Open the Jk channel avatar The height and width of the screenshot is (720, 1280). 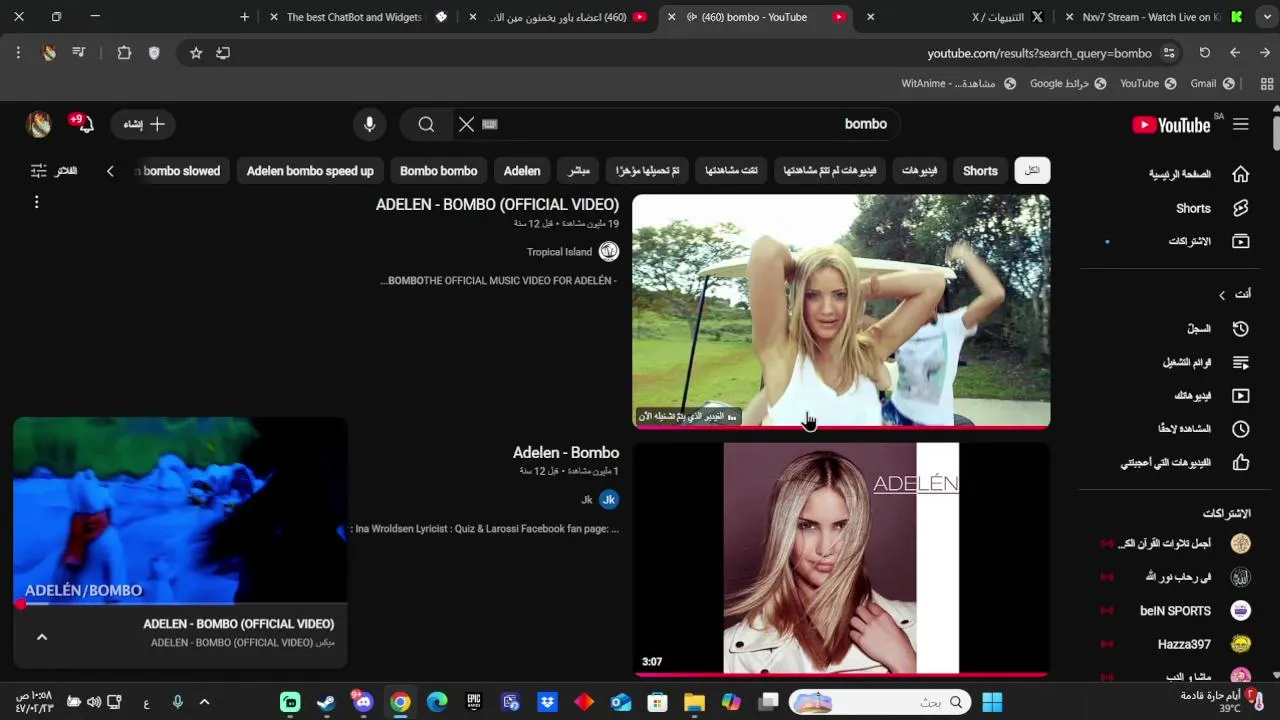pos(608,499)
